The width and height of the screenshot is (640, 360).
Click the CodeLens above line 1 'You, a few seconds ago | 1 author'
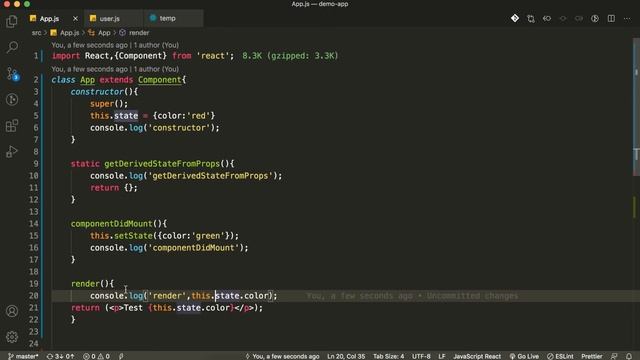click(x=115, y=45)
